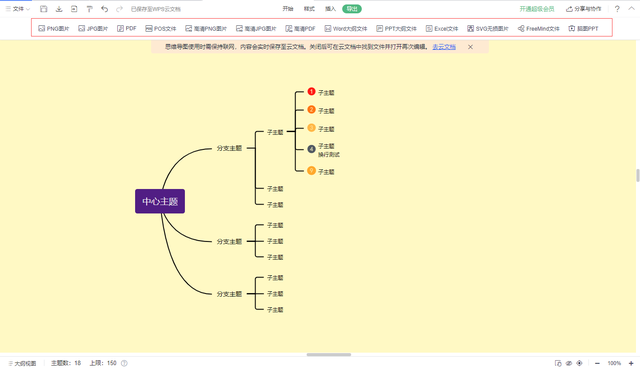Click the target locate icon in status bar

coord(579,363)
